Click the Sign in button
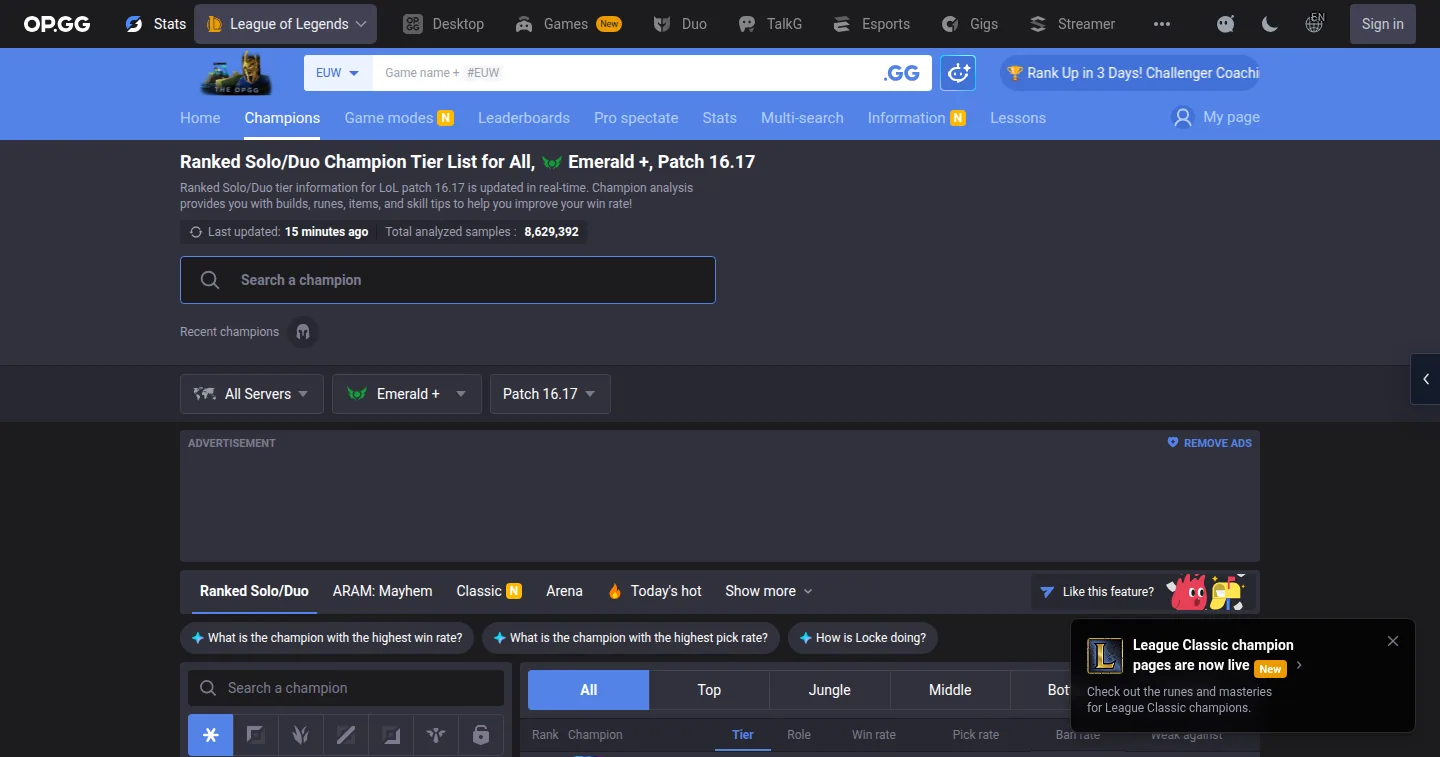1440x757 pixels. (x=1383, y=24)
